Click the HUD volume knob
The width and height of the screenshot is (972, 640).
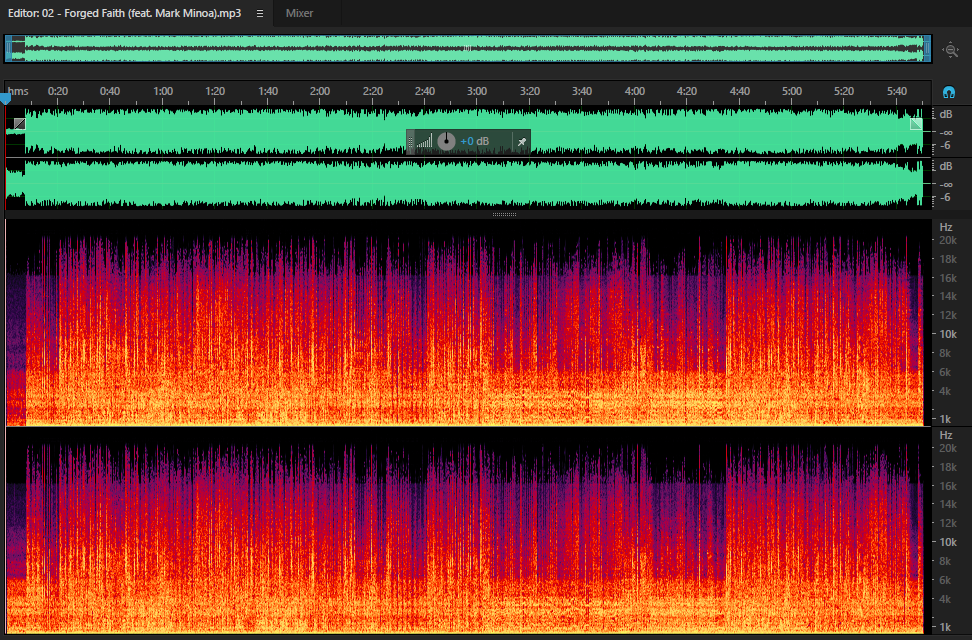click(x=446, y=141)
